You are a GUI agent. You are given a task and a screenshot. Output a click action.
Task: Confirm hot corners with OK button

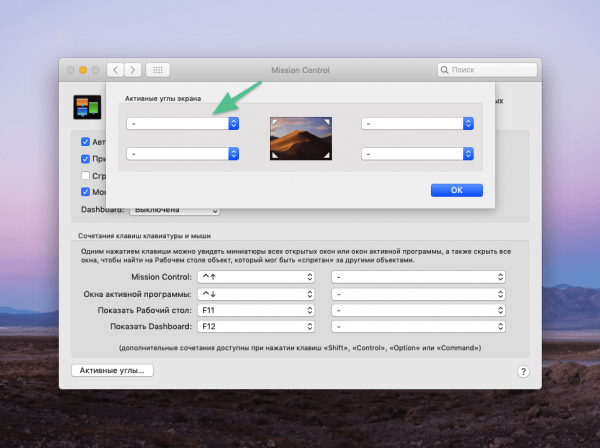(x=457, y=190)
